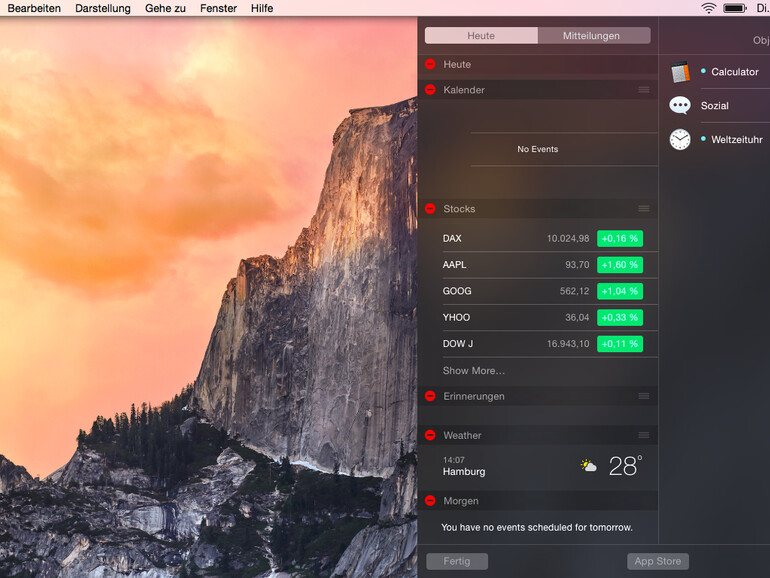
Task: Click the 10.024,98 DAX value
Action: pos(568,239)
